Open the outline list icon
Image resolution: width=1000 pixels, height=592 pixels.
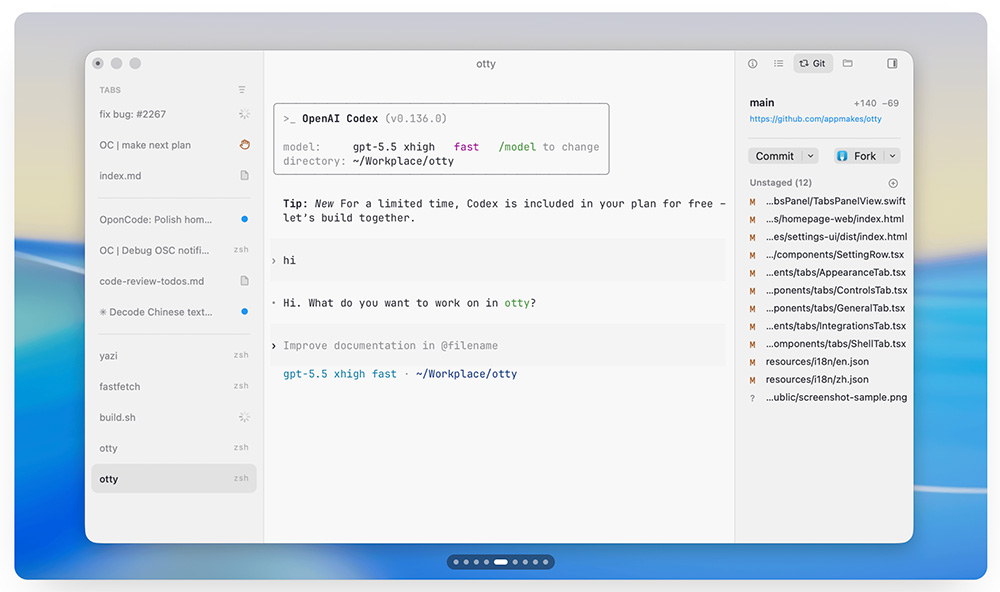778,63
